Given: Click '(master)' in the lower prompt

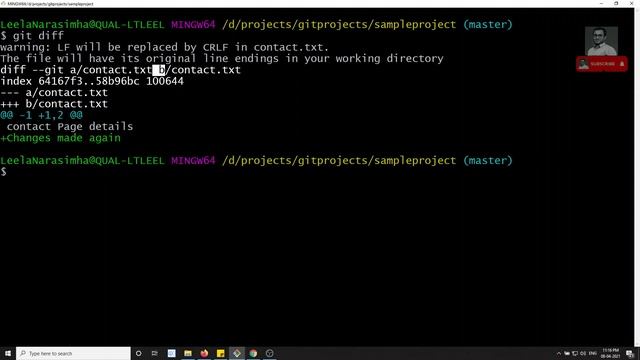Looking at the screenshot, I should click(x=488, y=160).
